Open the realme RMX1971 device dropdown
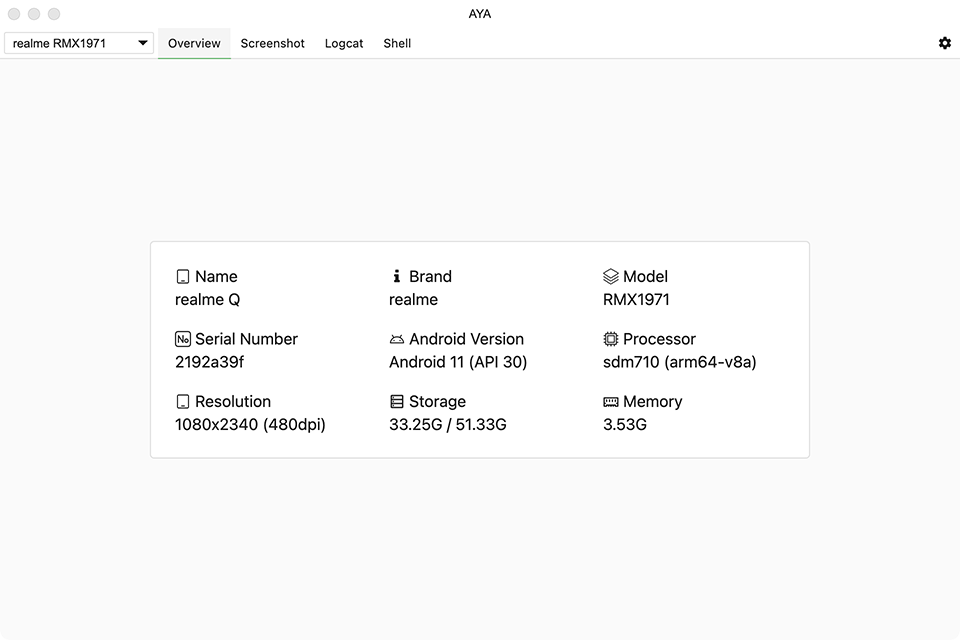 [79, 43]
